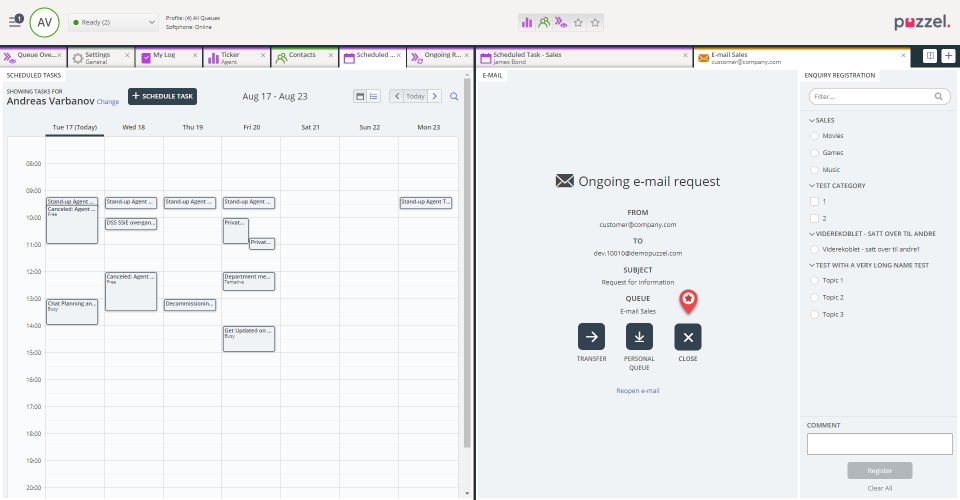Close the e-mail request with X icon
The width and height of the screenshot is (960, 500).
[x=688, y=336]
